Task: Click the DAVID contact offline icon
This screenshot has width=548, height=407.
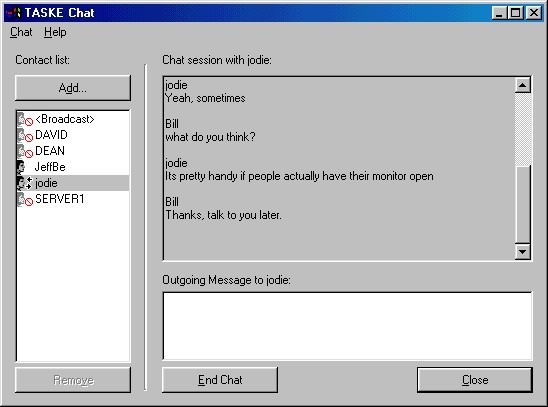Action: point(25,135)
